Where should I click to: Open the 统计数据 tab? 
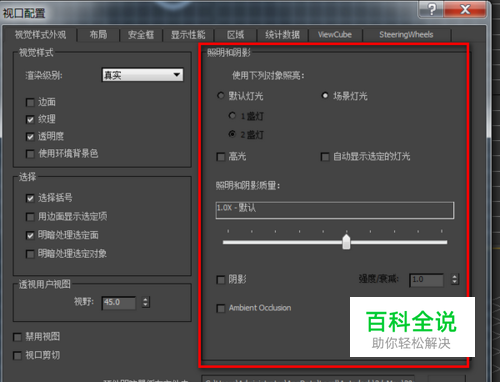point(282,35)
